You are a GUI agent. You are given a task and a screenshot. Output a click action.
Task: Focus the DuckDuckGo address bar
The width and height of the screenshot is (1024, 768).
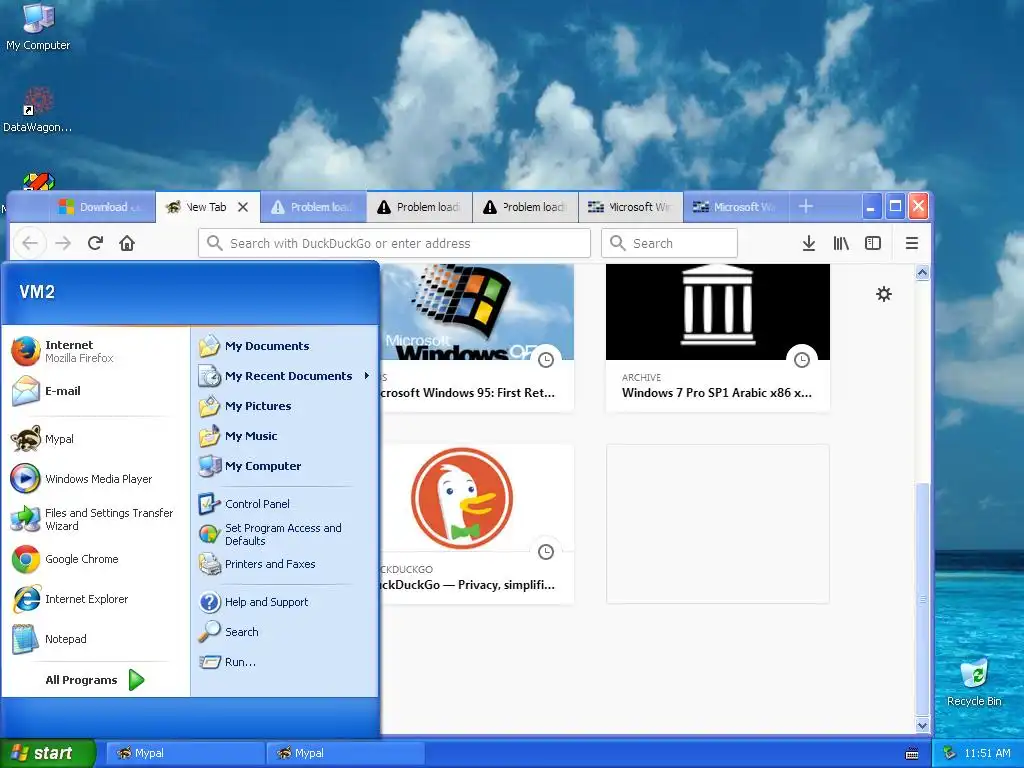tap(394, 243)
